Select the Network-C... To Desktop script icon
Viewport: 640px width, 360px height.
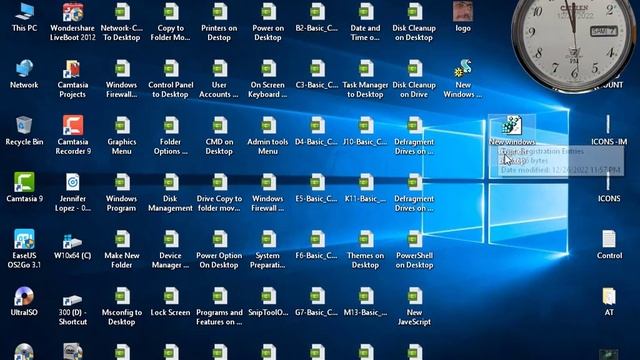pyautogui.click(x=122, y=12)
